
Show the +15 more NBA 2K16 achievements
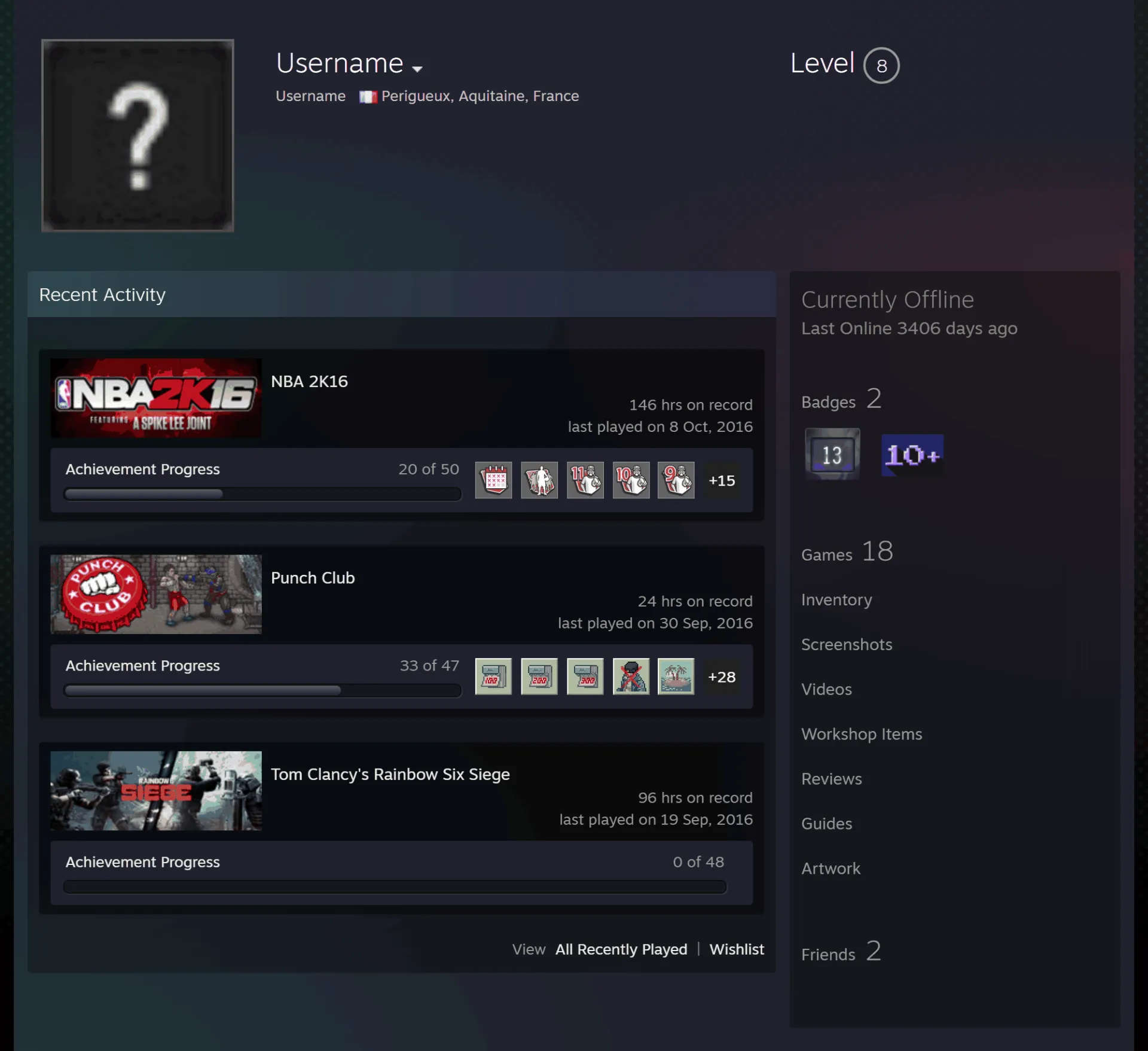point(722,480)
